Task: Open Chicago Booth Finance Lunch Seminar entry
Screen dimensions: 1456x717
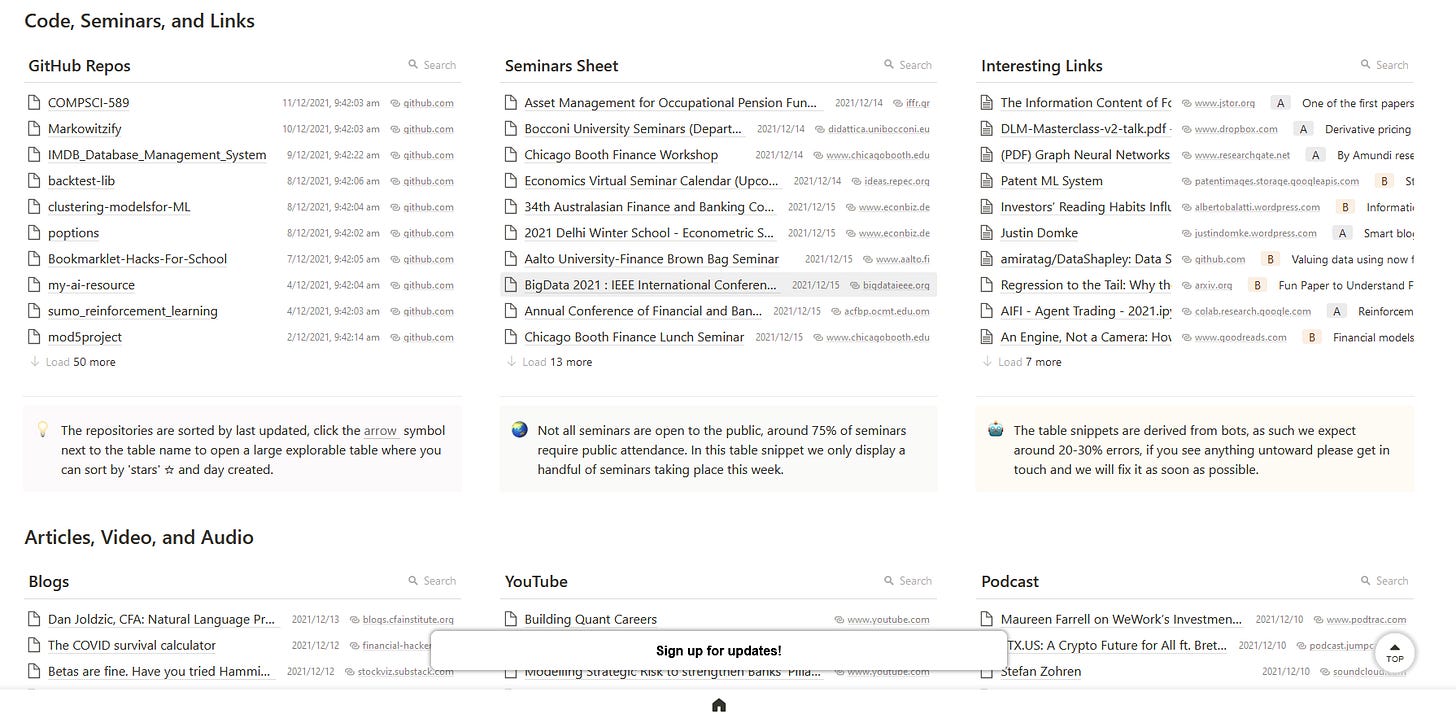Action: click(634, 337)
